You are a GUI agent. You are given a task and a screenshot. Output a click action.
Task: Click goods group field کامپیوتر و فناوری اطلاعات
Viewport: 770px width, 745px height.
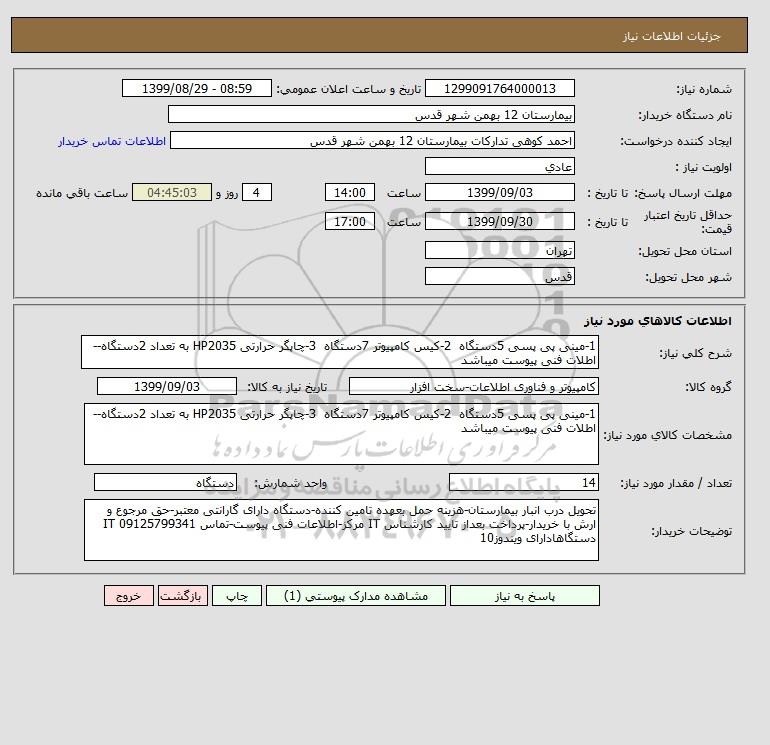[473, 386]
